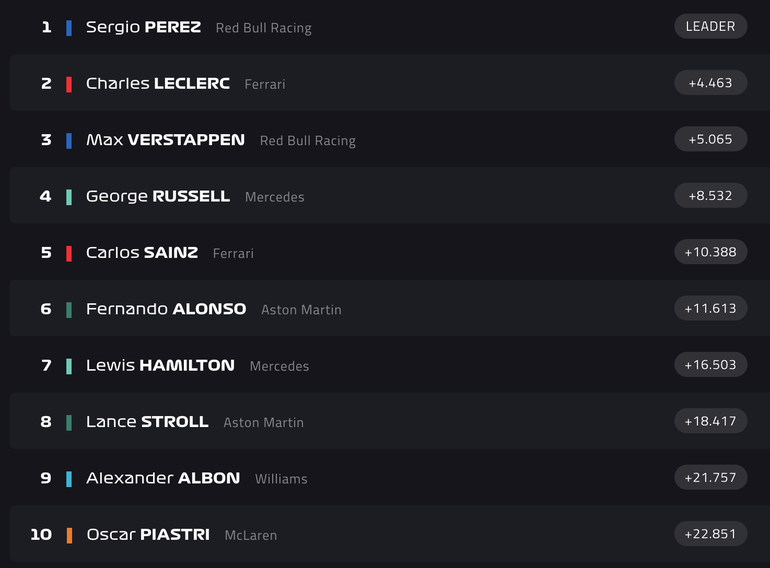The width and height of the screenshot is (770, 568).
Task: Click the McLaren team label
Action: pos(250,535)
